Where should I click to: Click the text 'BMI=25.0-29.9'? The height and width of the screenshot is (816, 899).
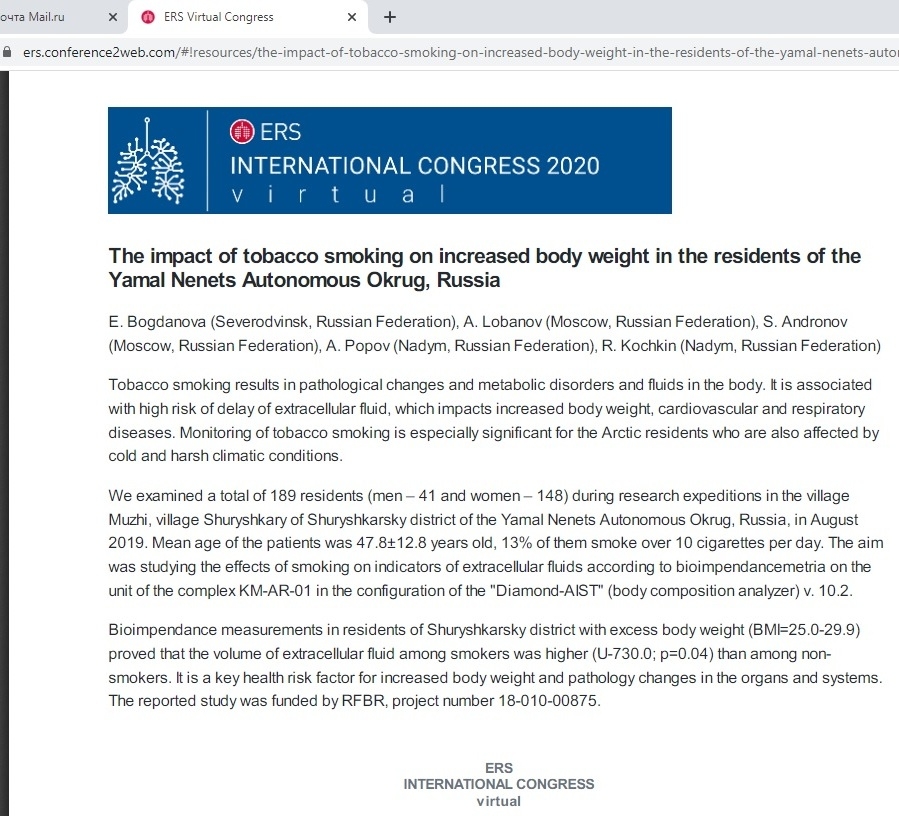[804, 630]
